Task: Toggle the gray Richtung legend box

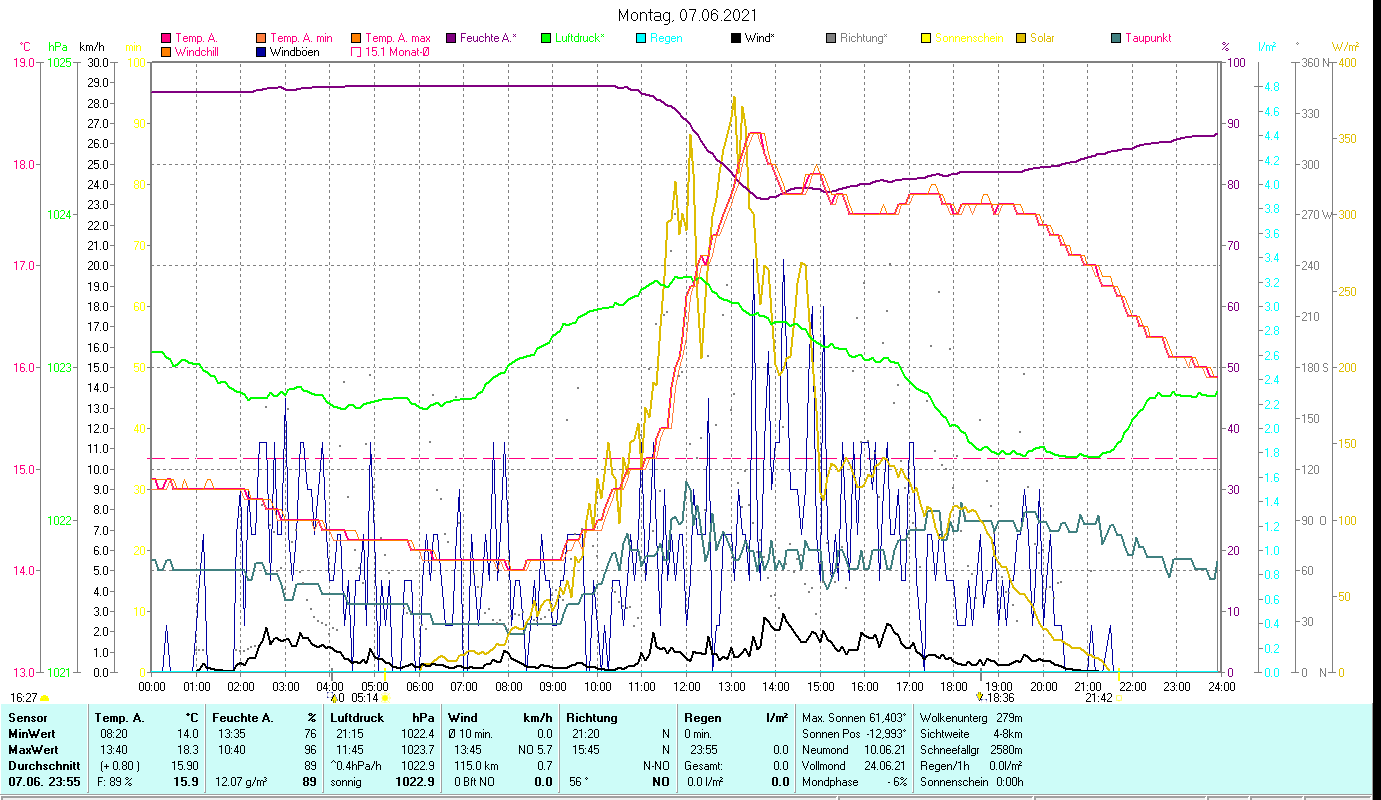Action: [831, 38]
